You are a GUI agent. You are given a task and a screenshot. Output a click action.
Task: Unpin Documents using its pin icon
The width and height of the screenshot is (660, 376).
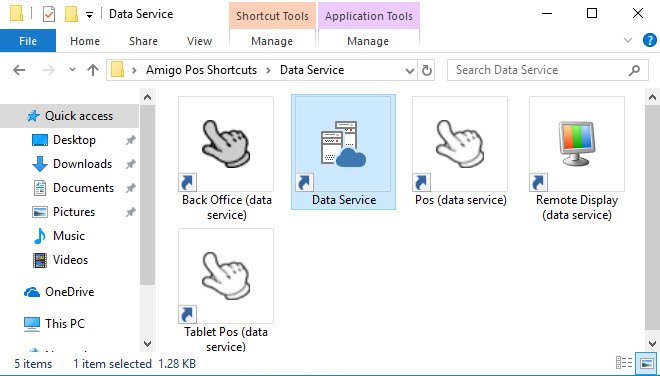point(130,188)
